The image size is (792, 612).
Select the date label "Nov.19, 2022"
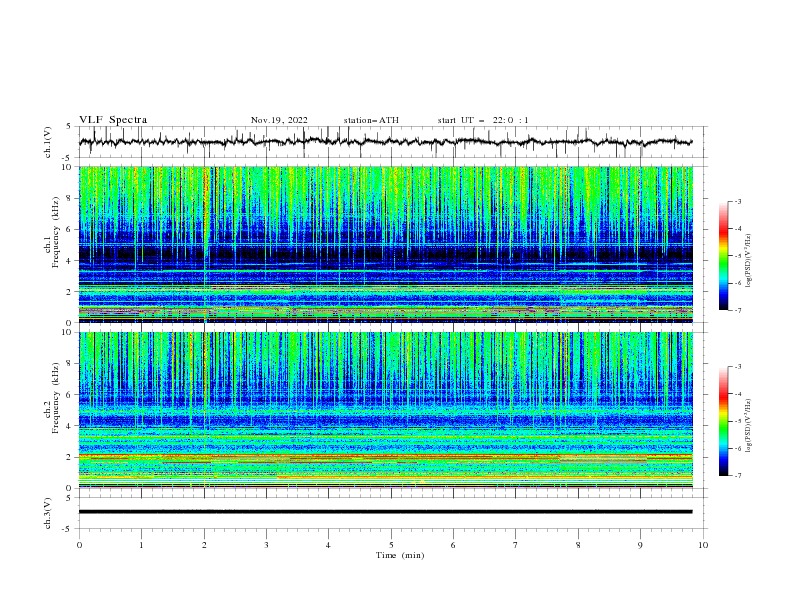[279, 120]
